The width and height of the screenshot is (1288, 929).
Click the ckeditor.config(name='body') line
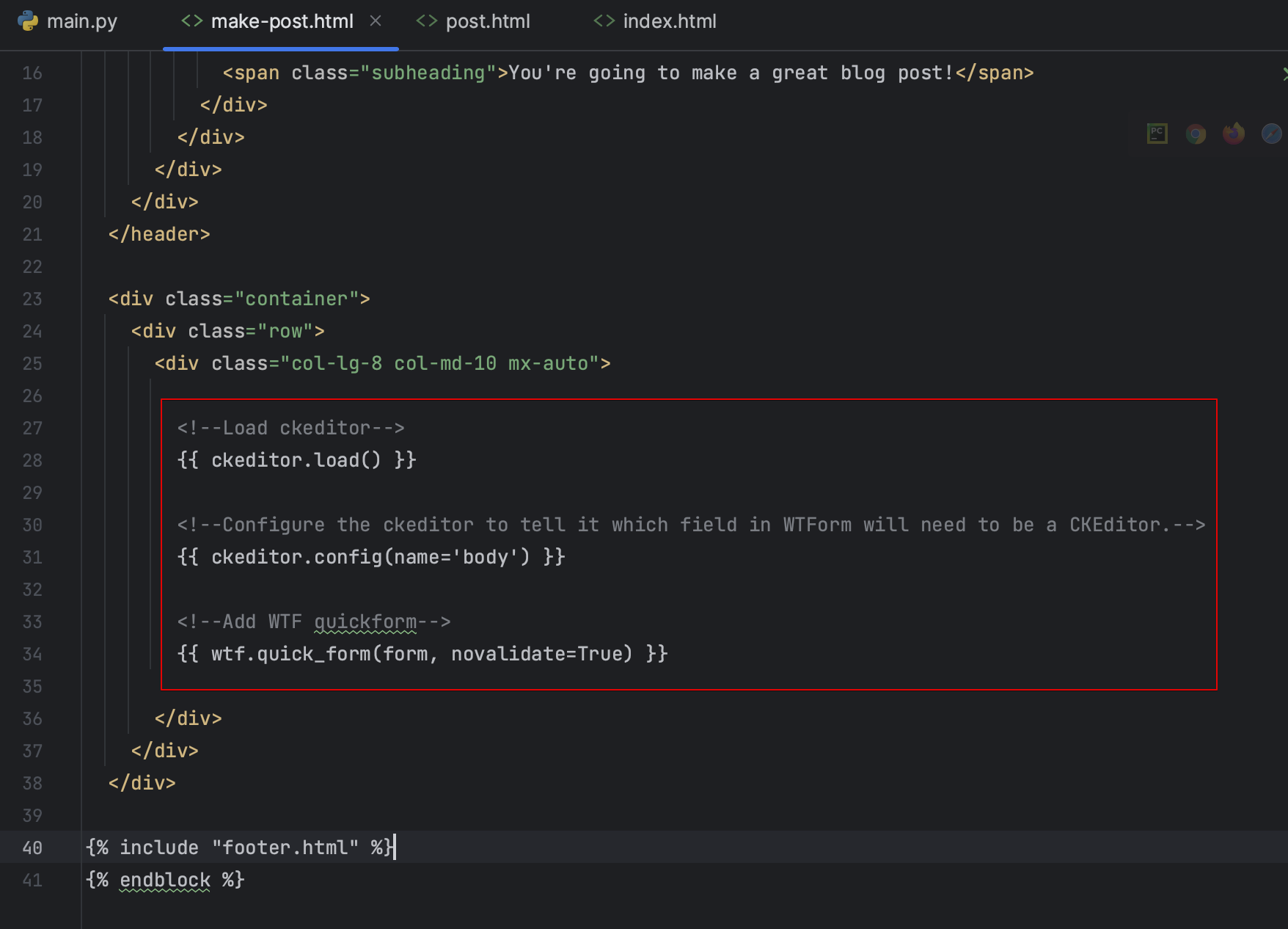[x=371, y=557]
